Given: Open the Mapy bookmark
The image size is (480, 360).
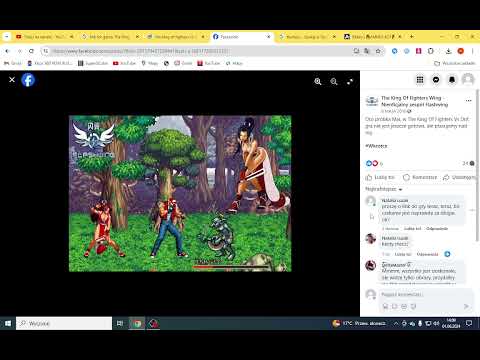Looking at the screenshot, I should pyautogui.click(x=150, y=63).
